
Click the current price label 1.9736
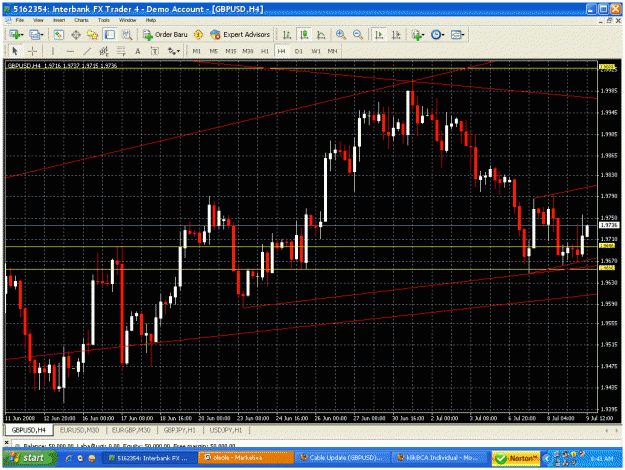609,225
